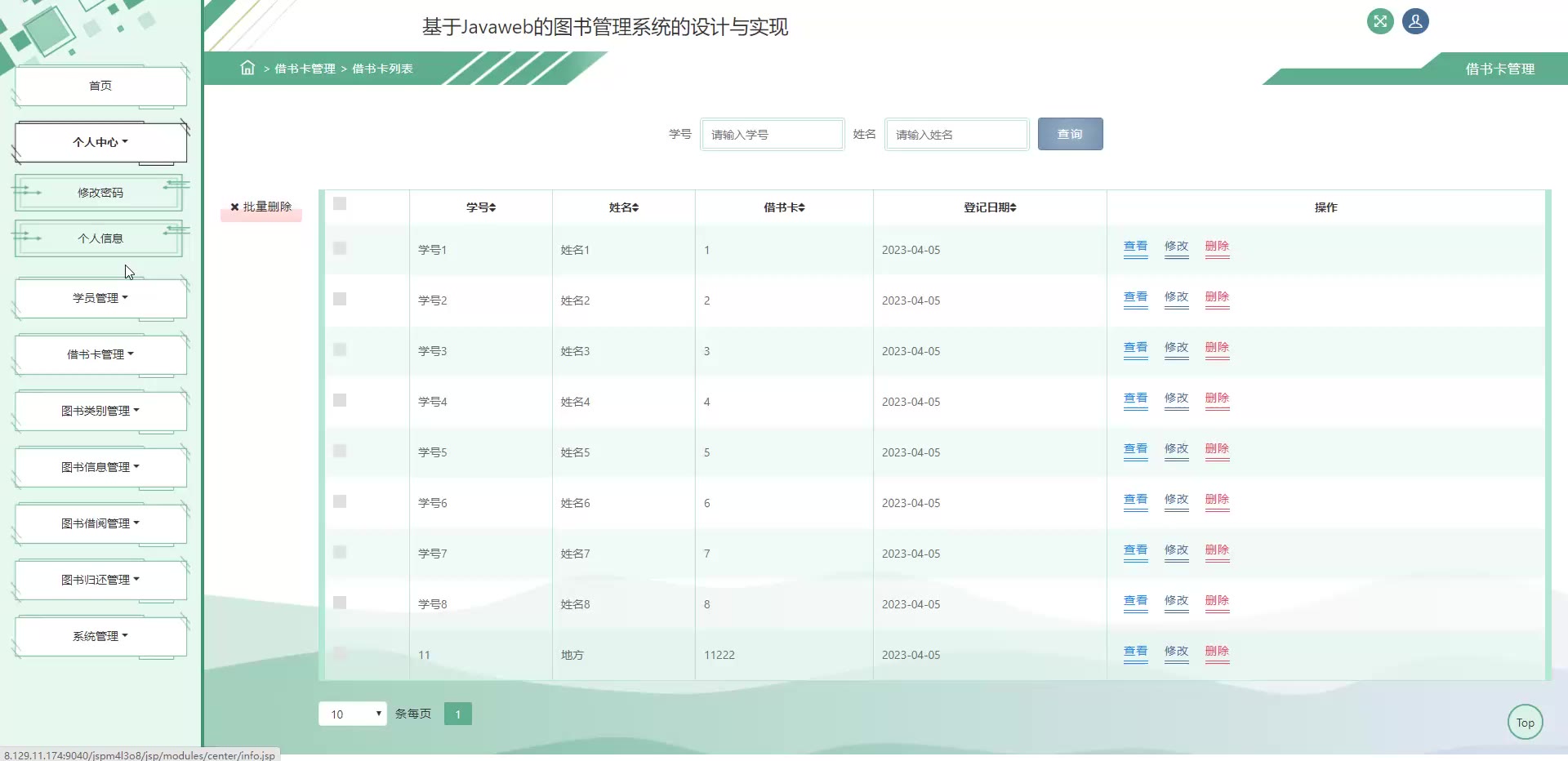The height and width of the screenshot is (761, 1568).
Task: Sort table by 学号 column arrows
Action: pos(492,207)
